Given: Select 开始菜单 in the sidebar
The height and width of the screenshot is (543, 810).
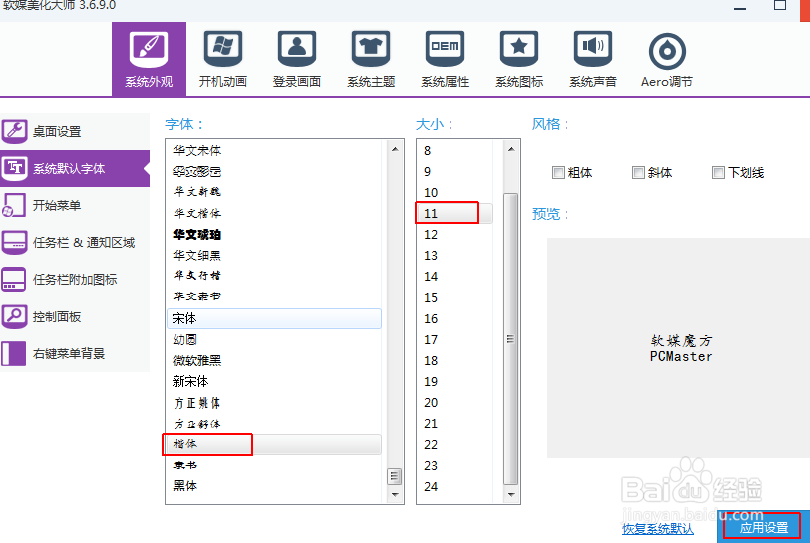Looking at the screenshot, I should coord(75,206).
